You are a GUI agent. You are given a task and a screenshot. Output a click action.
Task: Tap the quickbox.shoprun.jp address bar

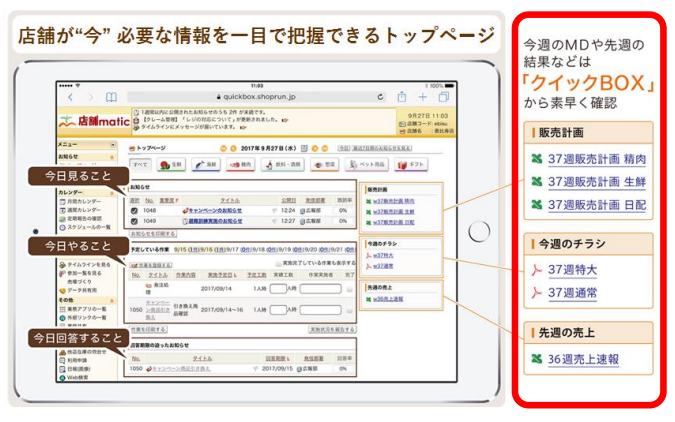256,97
